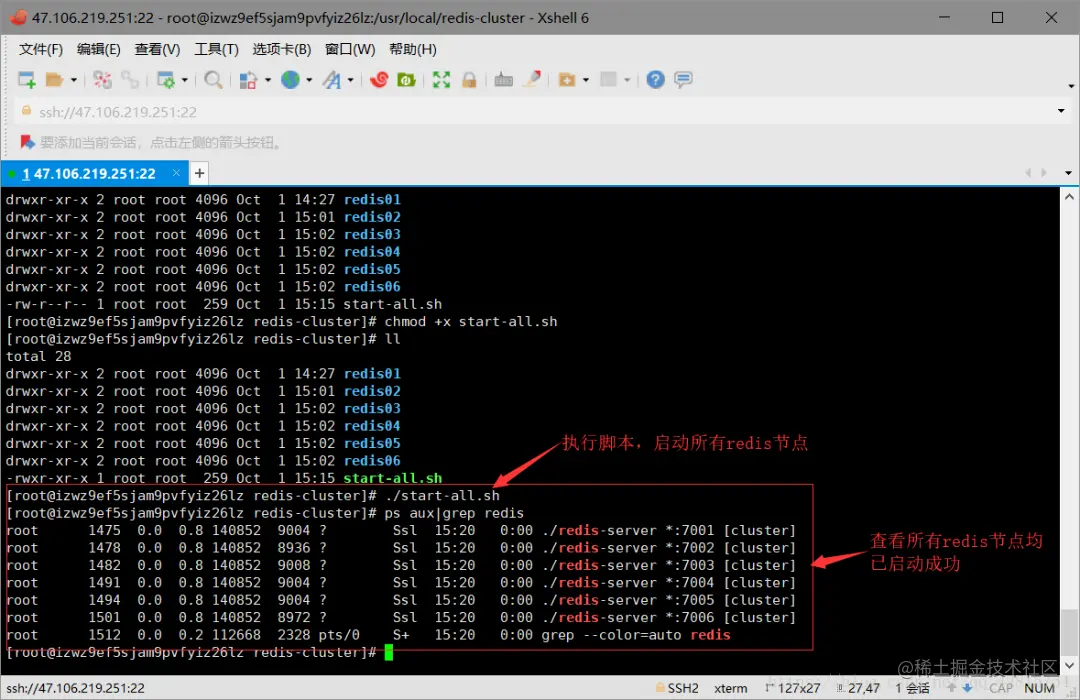This screenshot has width=1080, height=700.
Task: Add a new tab with plus button
Action: point(199,173)
